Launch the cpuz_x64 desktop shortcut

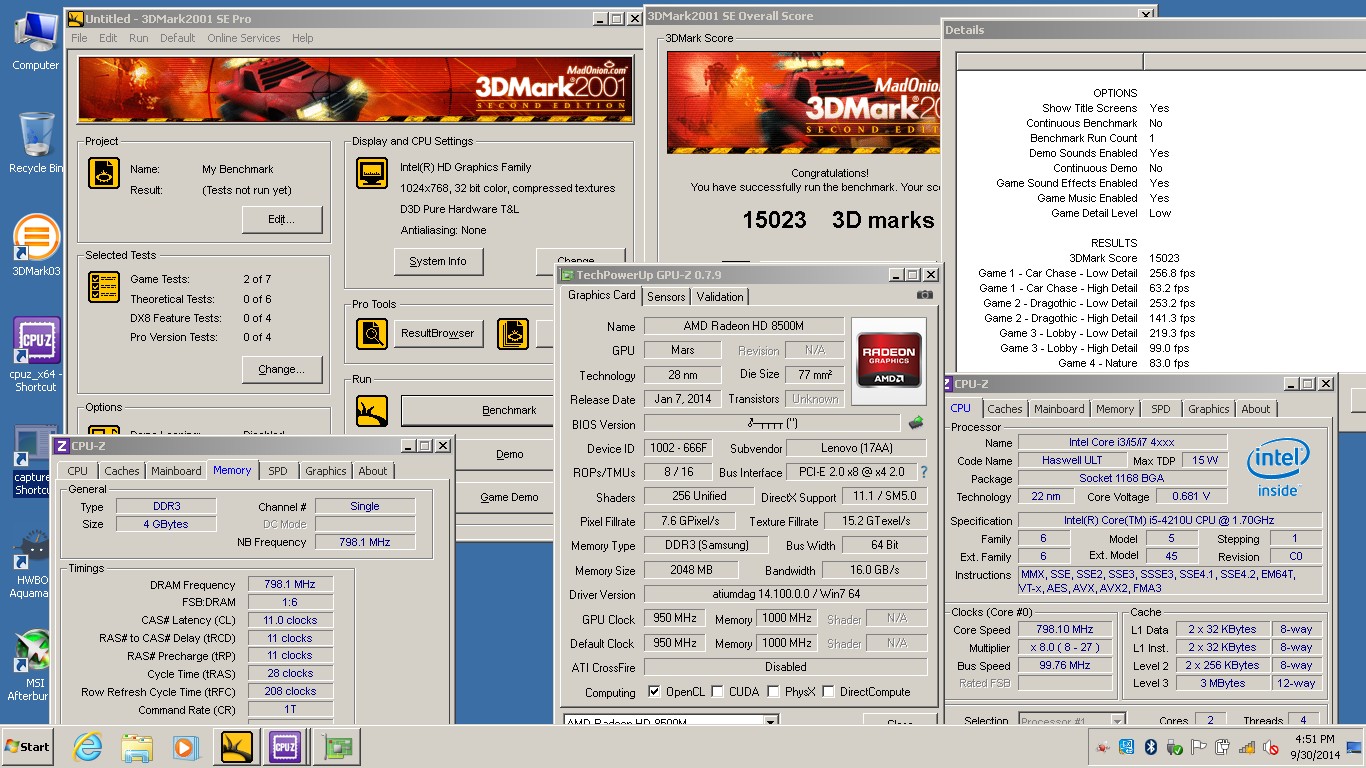point(36,355)
